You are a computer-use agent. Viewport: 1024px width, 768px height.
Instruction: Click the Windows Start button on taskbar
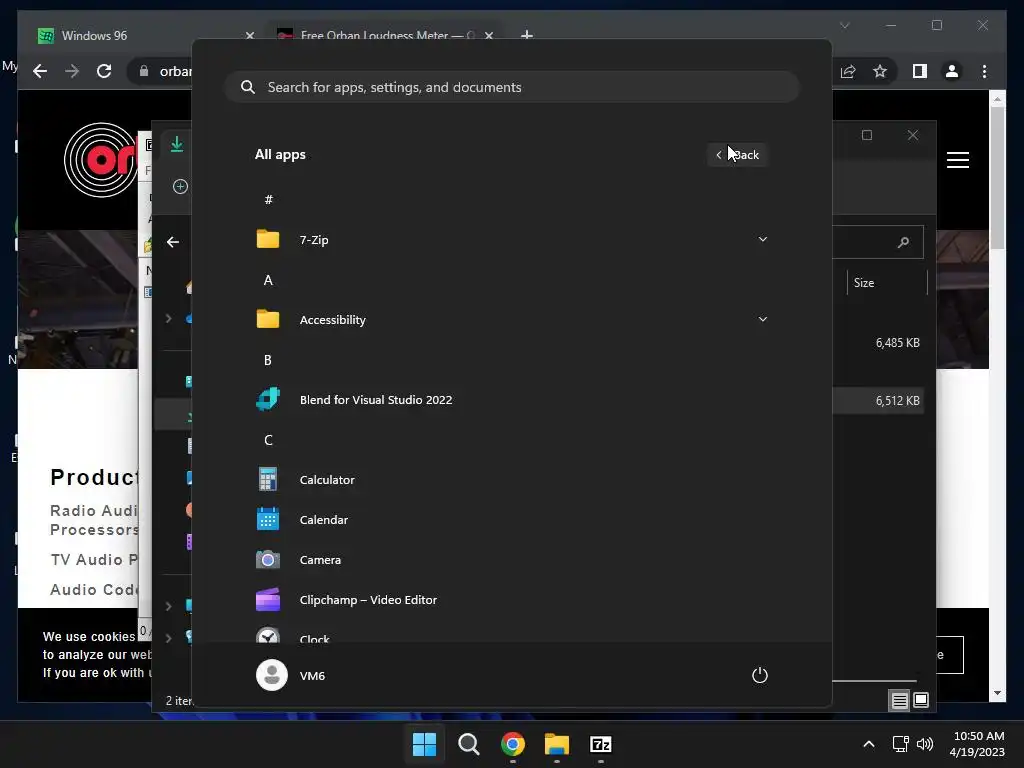coord(424,744)
